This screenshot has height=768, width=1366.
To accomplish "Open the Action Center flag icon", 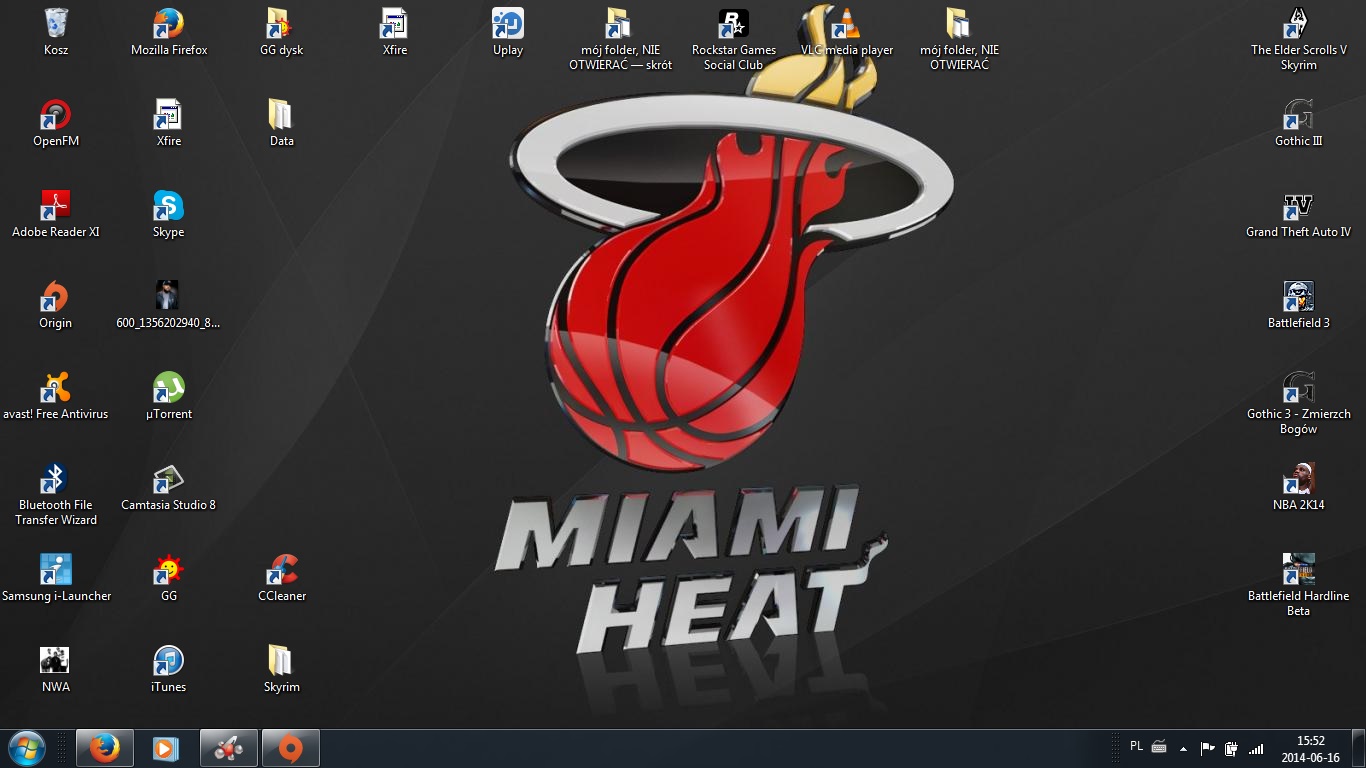I will click(1207, 748).
